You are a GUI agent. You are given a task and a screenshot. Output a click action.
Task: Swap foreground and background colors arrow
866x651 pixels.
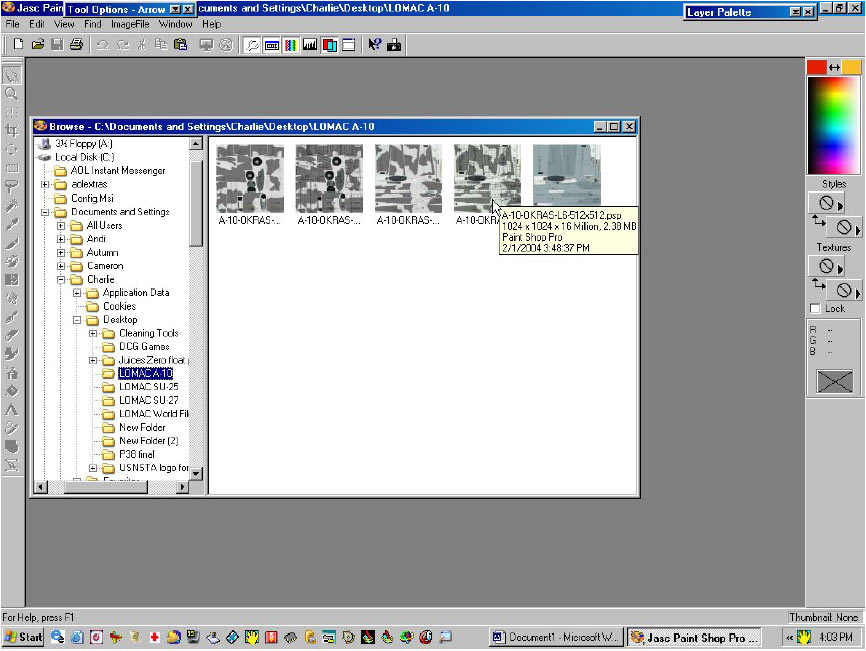click(834, 67)
